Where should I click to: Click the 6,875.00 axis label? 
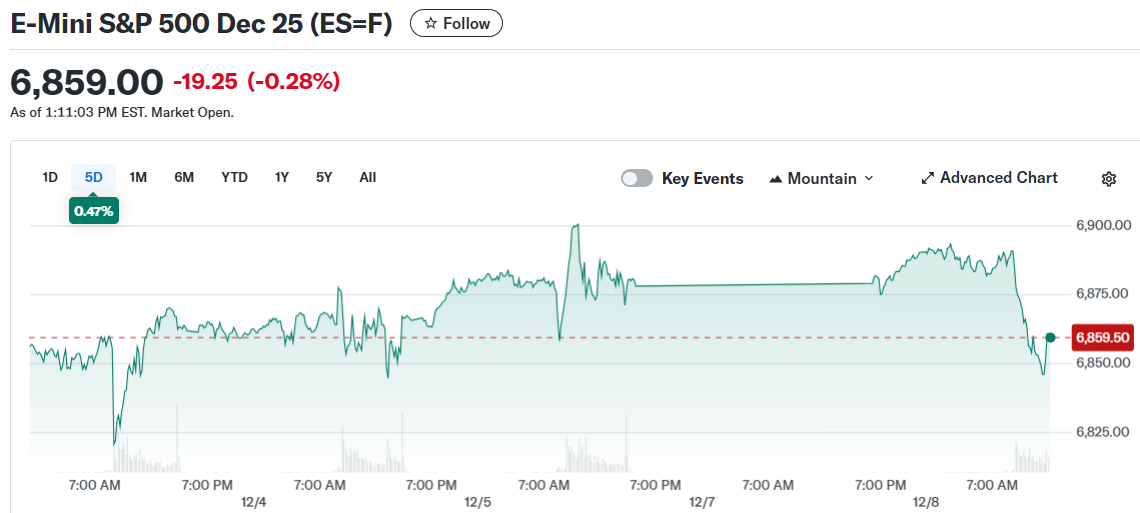click(1102, 294)
